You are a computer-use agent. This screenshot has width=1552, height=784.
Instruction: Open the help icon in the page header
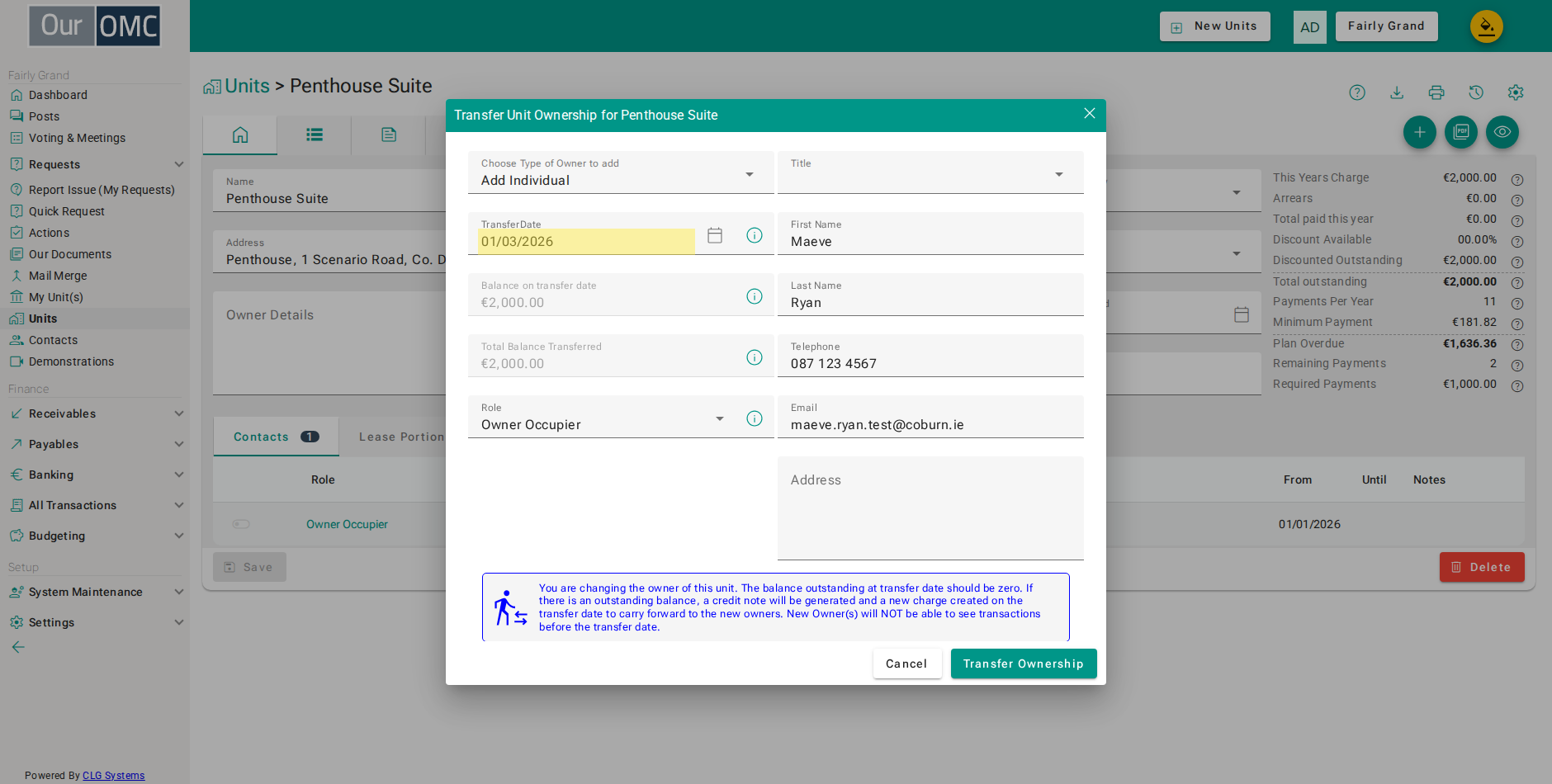coord(1357,92)
